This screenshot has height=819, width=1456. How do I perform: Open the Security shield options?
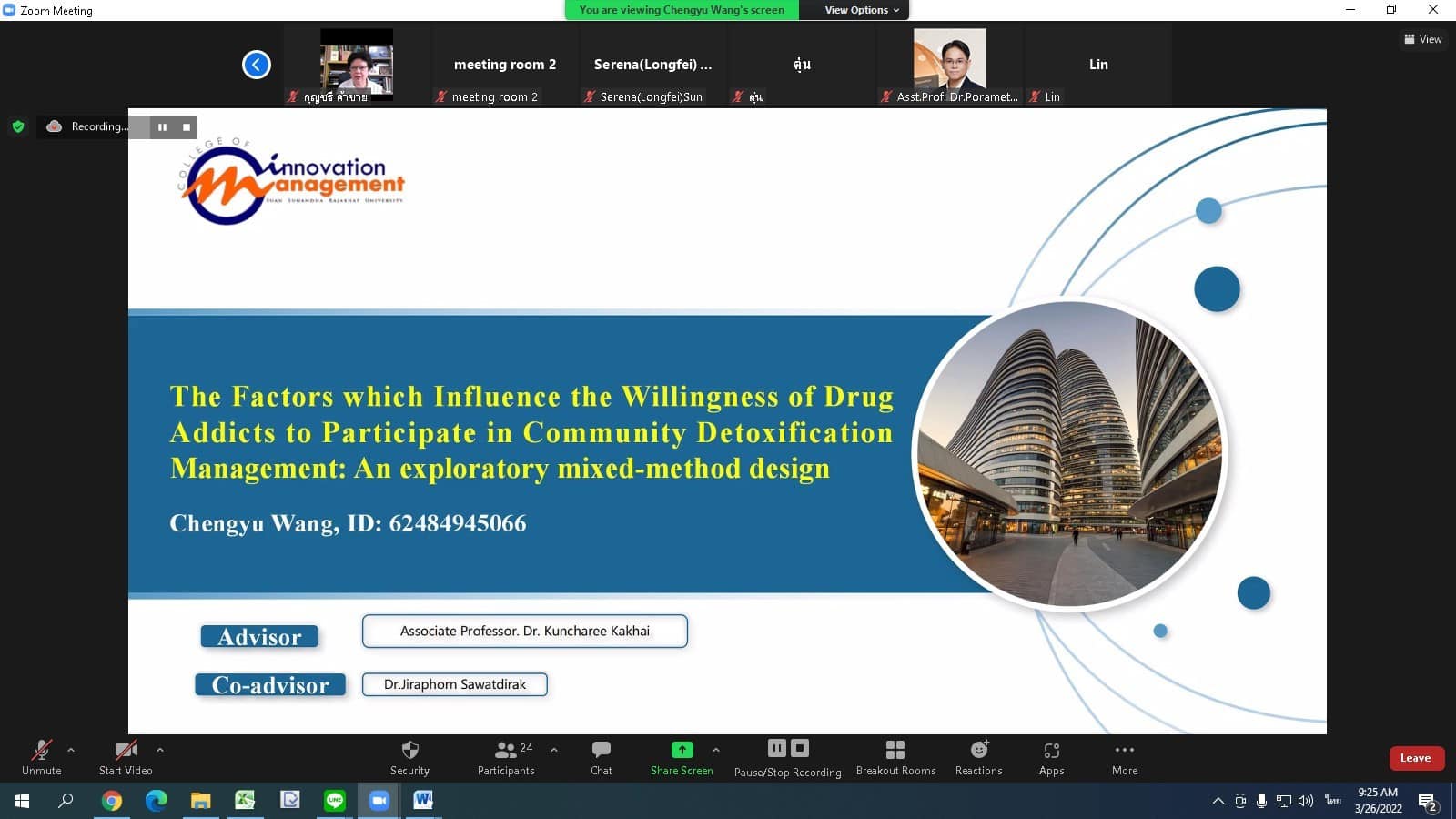coord(409,757)
